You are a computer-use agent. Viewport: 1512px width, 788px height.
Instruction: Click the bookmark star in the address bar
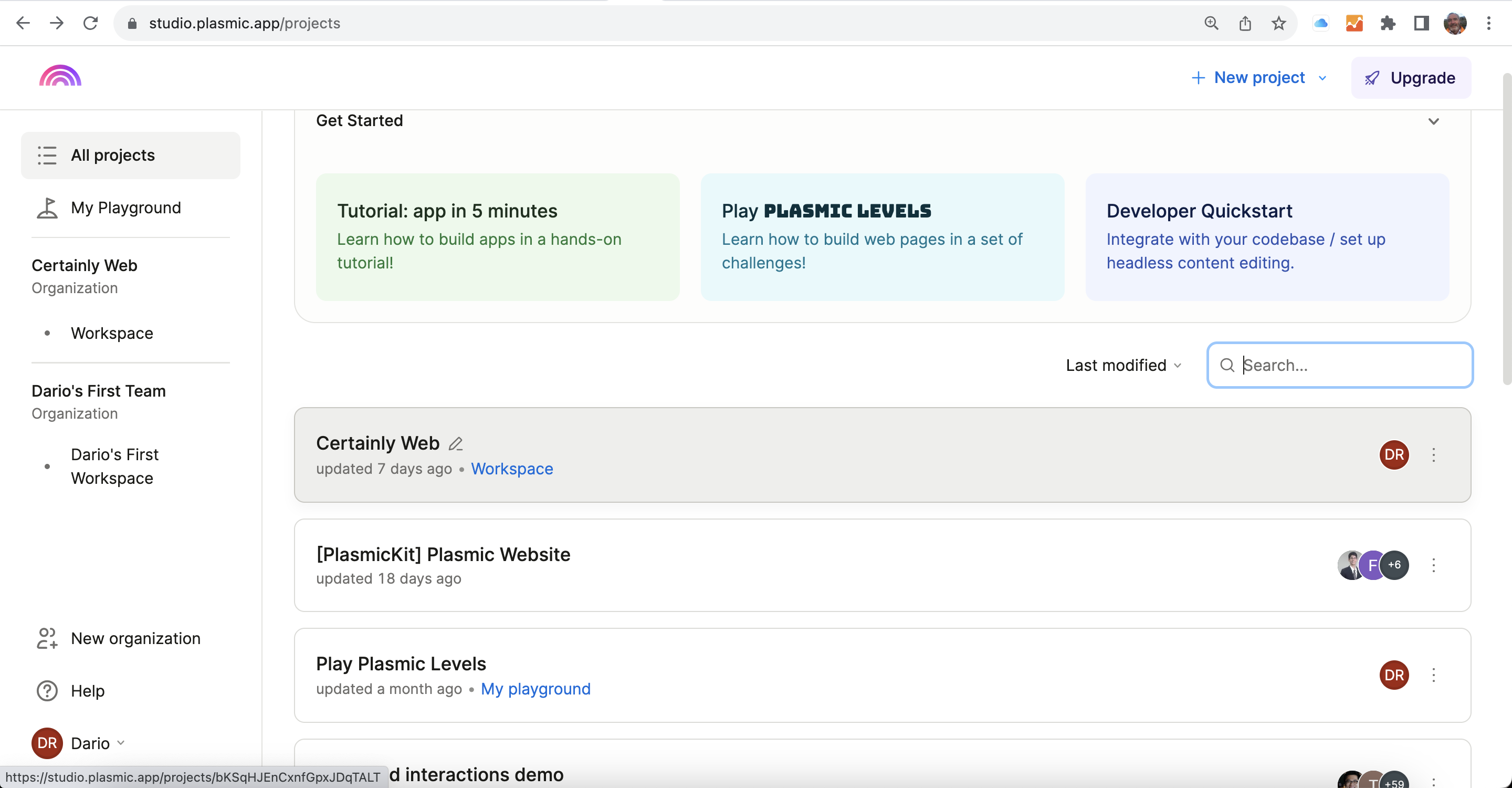[1278, 24]
